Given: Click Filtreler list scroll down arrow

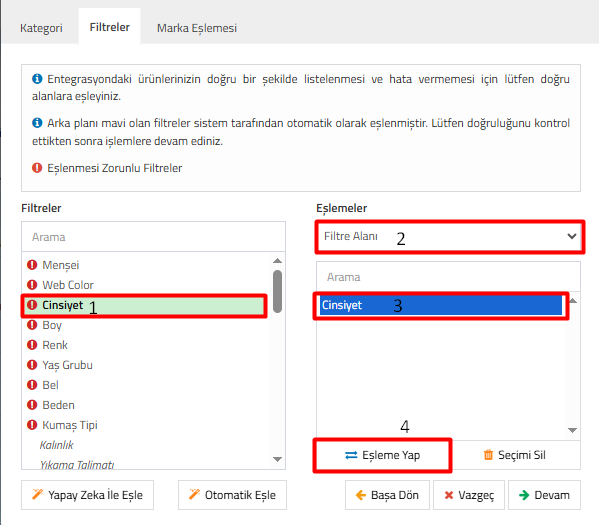Looking at the screenshot, I should pos(278,459).
